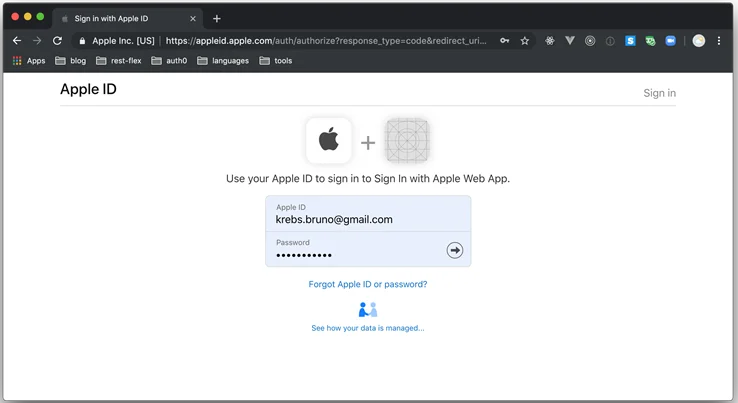This screenshot has height=403, width=738.
Task: Open the Vue devtools extension icon
Action: pyautogui.click(x=570, y=41)
